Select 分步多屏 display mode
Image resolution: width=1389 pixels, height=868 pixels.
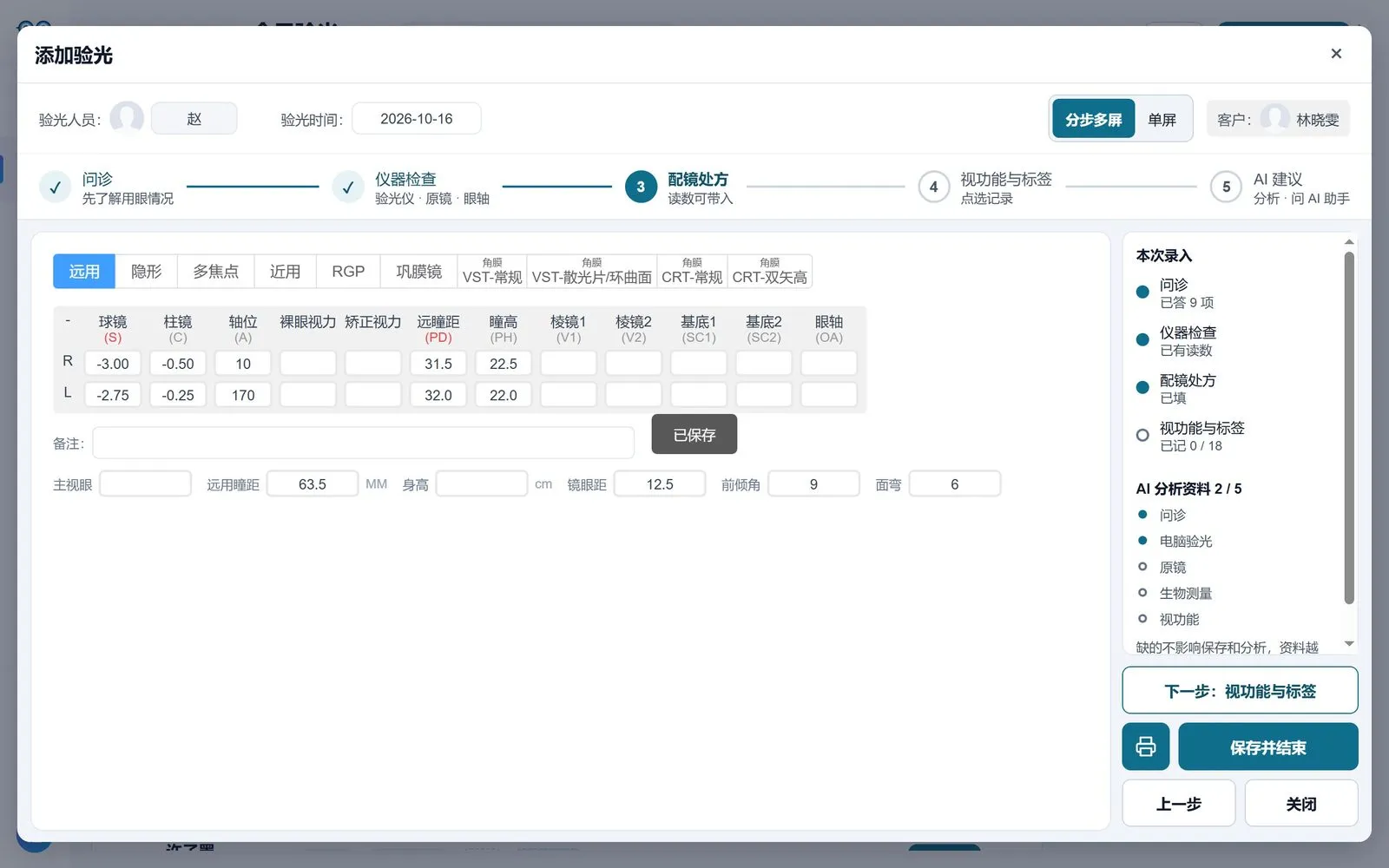coord(1094,119)
